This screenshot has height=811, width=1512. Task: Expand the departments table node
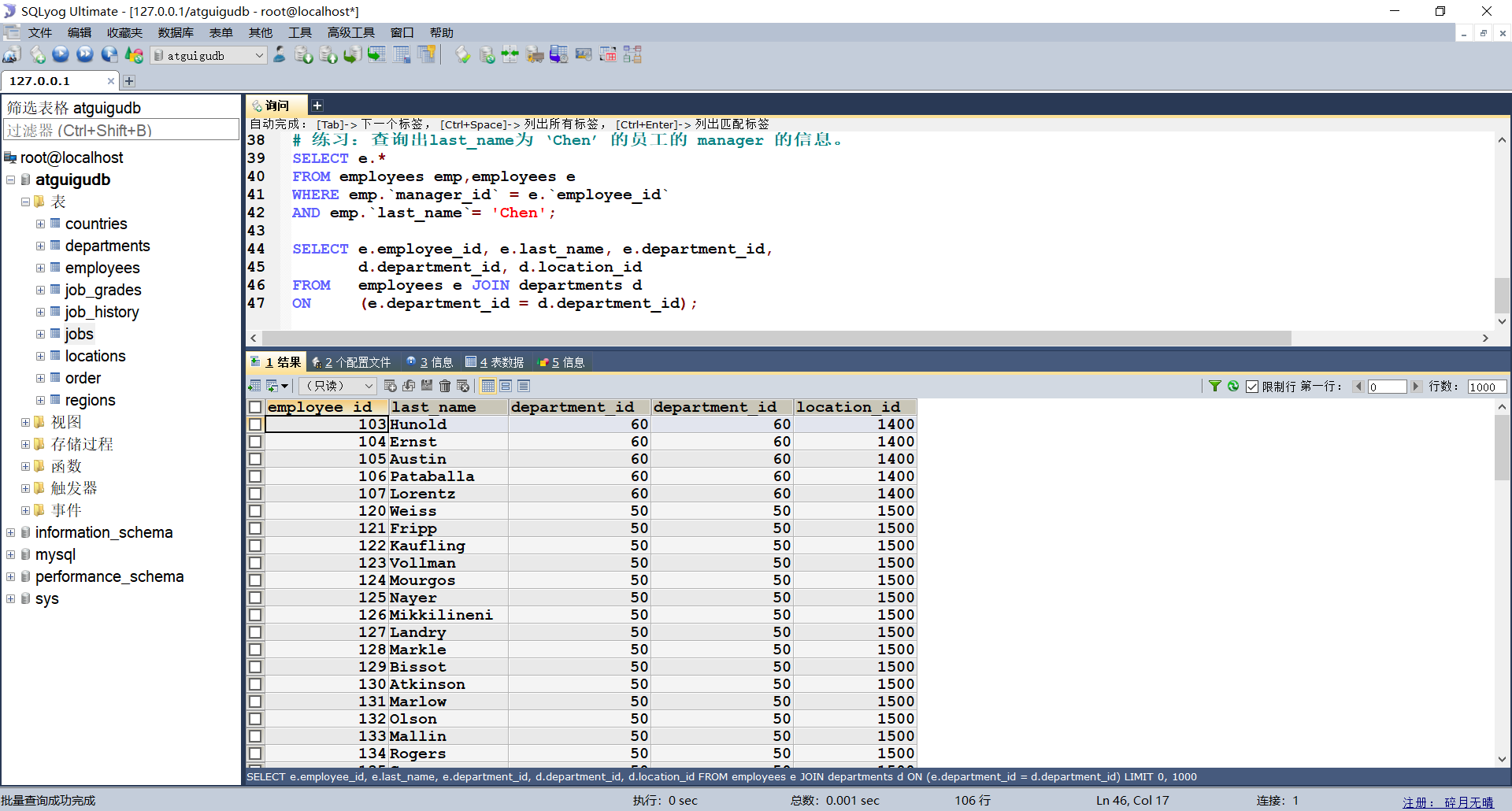40,246
